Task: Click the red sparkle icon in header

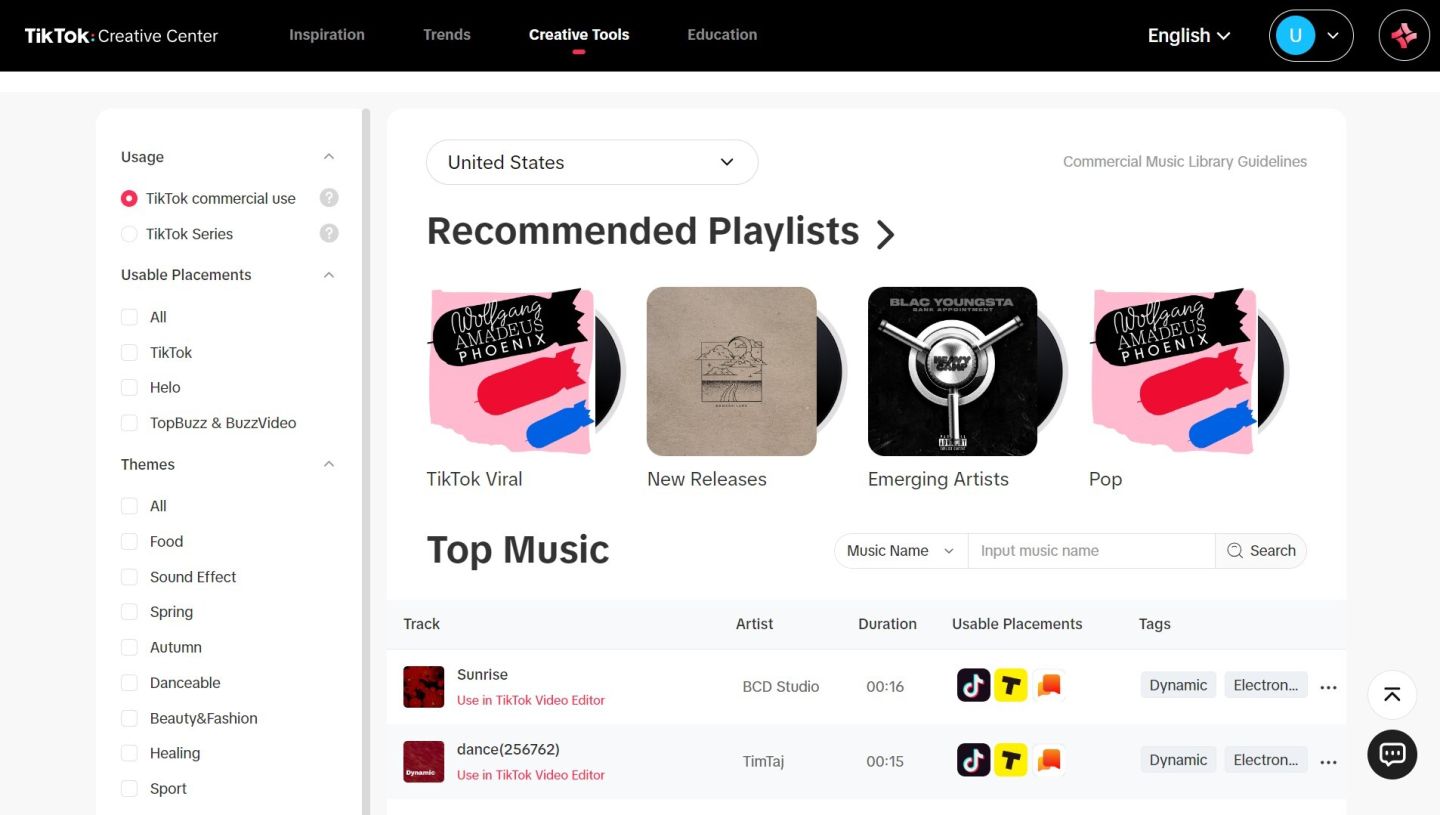Action: click(1404, 36)
